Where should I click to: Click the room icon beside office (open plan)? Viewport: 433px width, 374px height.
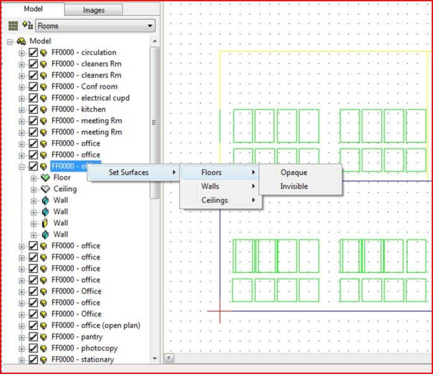[43, 325]
